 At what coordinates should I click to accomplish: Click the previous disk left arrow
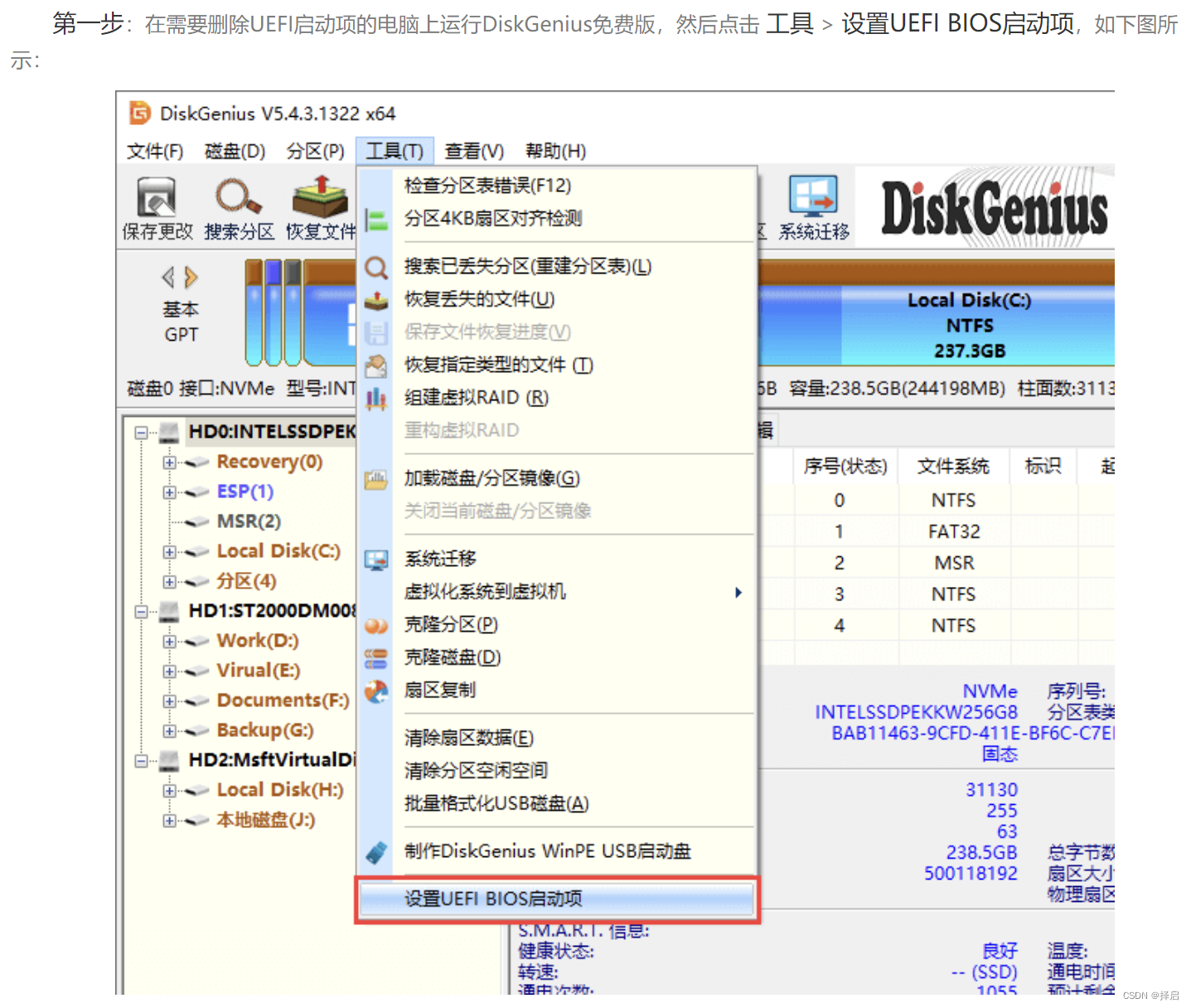(168, 277)
